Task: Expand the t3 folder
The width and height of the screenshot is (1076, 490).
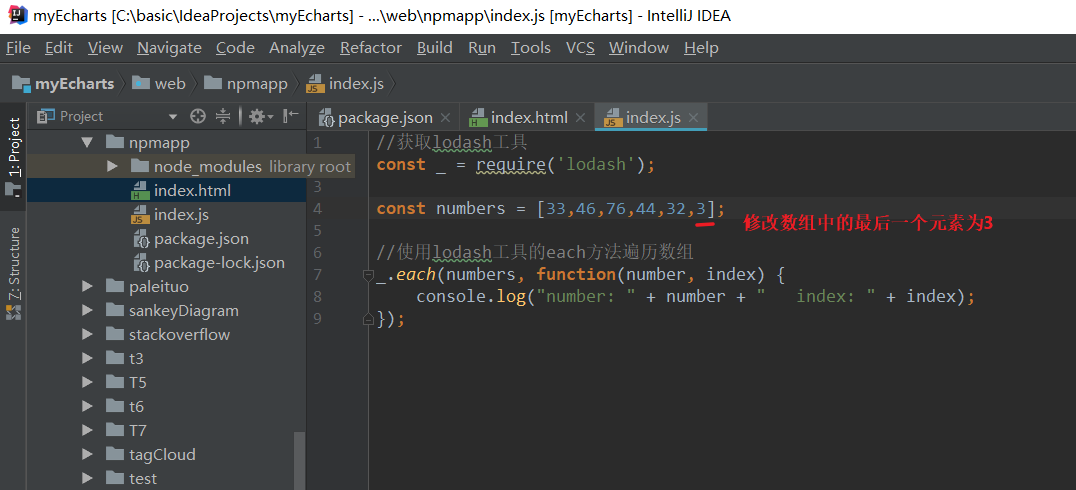Action: 86,358
